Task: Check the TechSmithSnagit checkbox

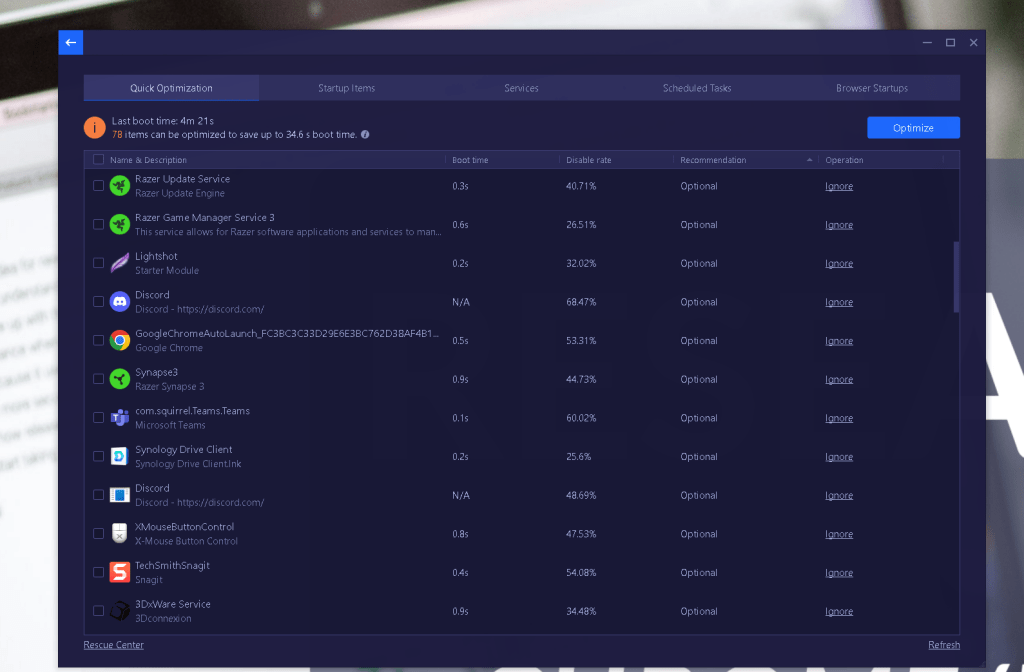Action: [x=99, y=572]
